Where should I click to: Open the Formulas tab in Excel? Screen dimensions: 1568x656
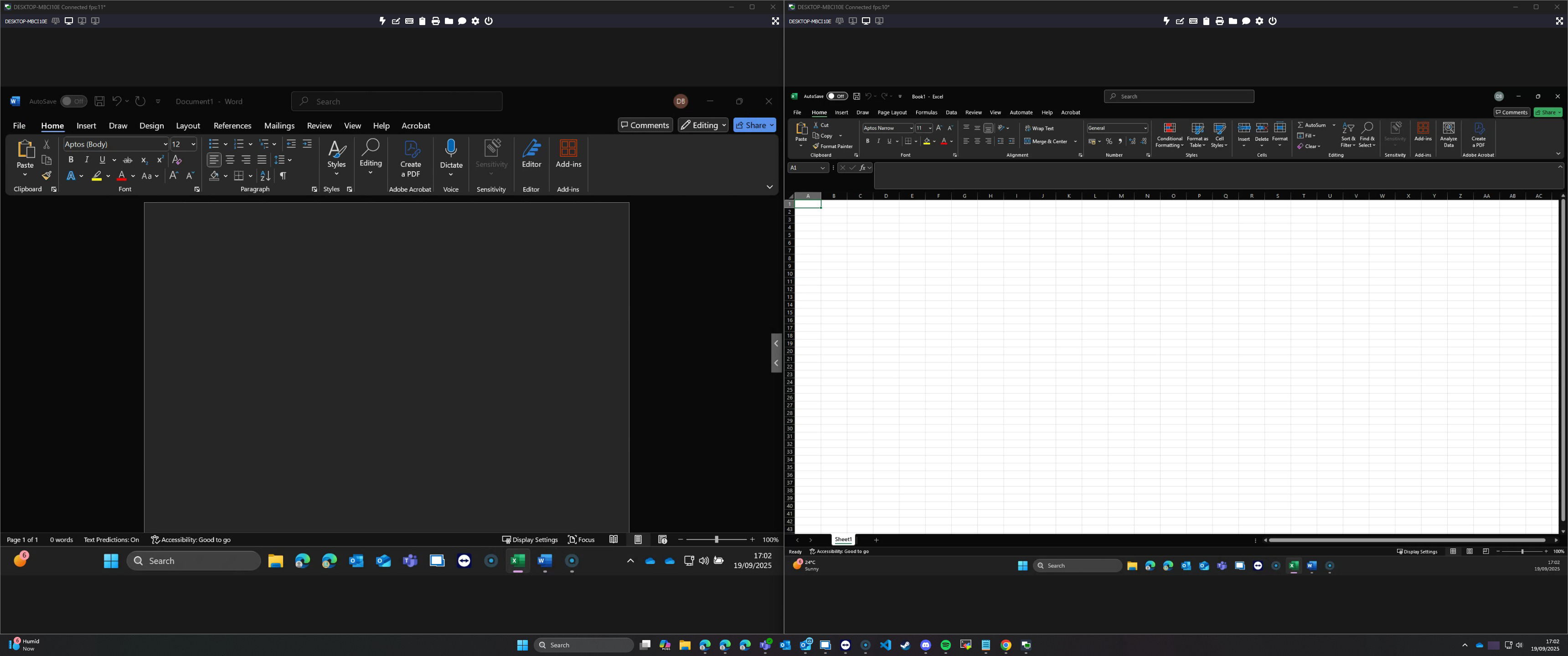click(926, 113)
